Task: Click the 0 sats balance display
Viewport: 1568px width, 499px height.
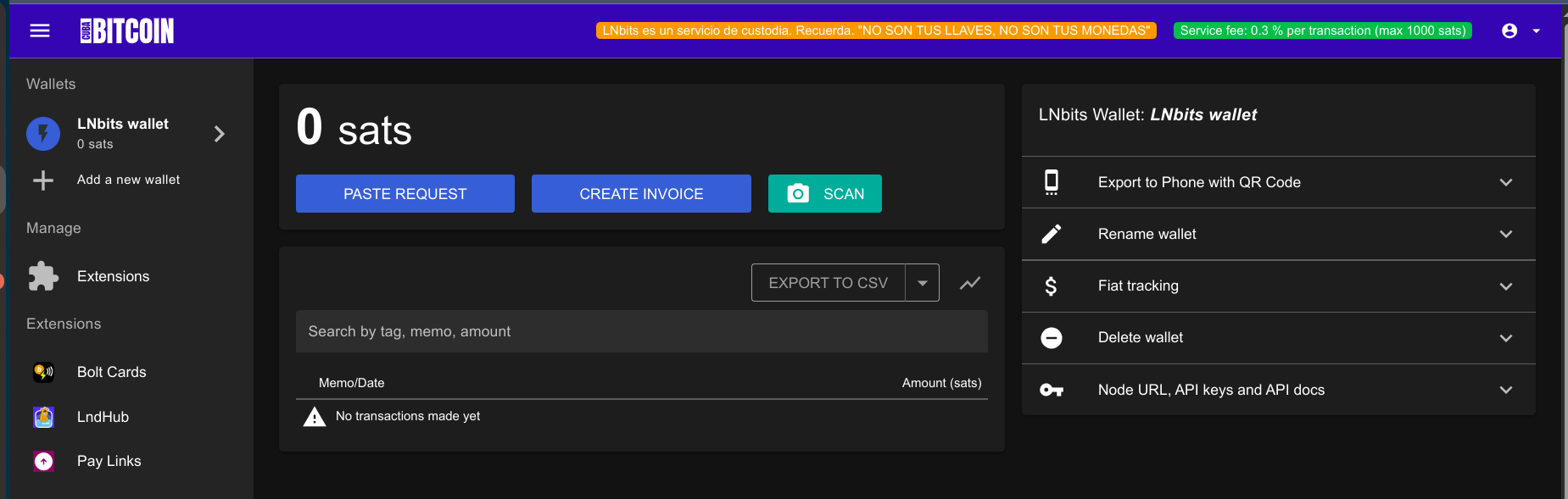Action: coord(354,128)
